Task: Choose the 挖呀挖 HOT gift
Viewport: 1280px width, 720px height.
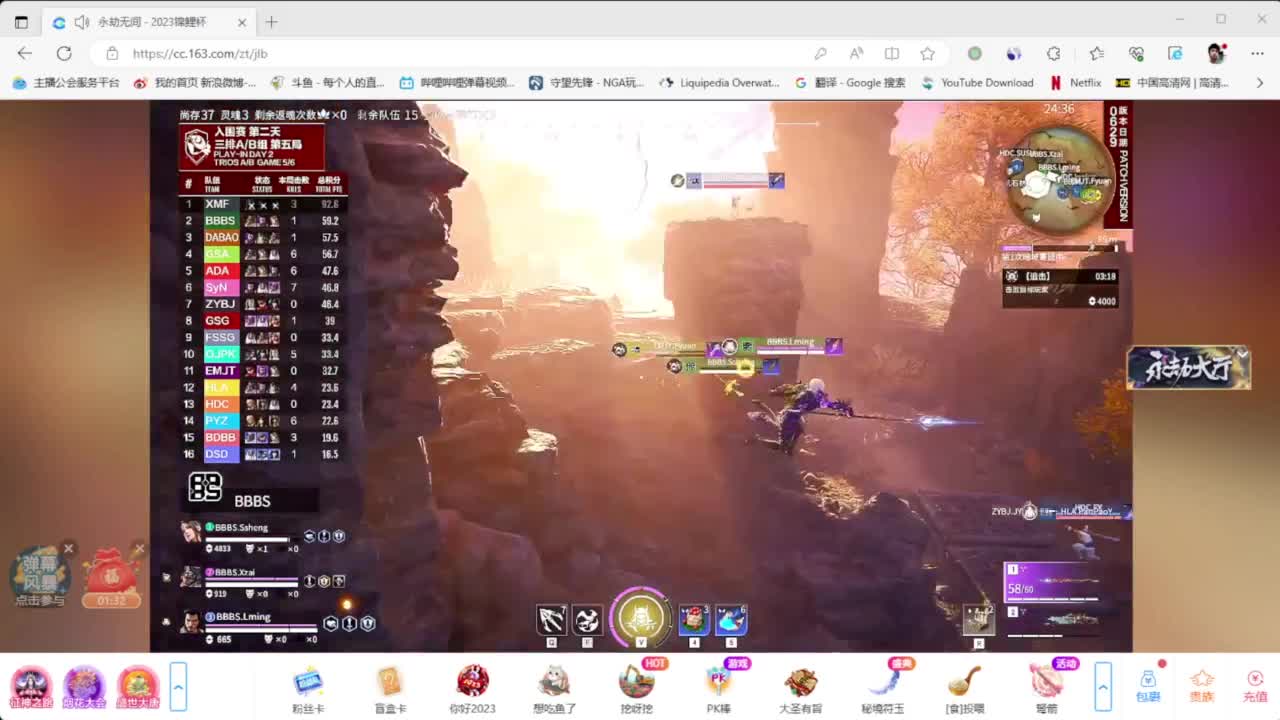Action: click(x=636, y=689)
